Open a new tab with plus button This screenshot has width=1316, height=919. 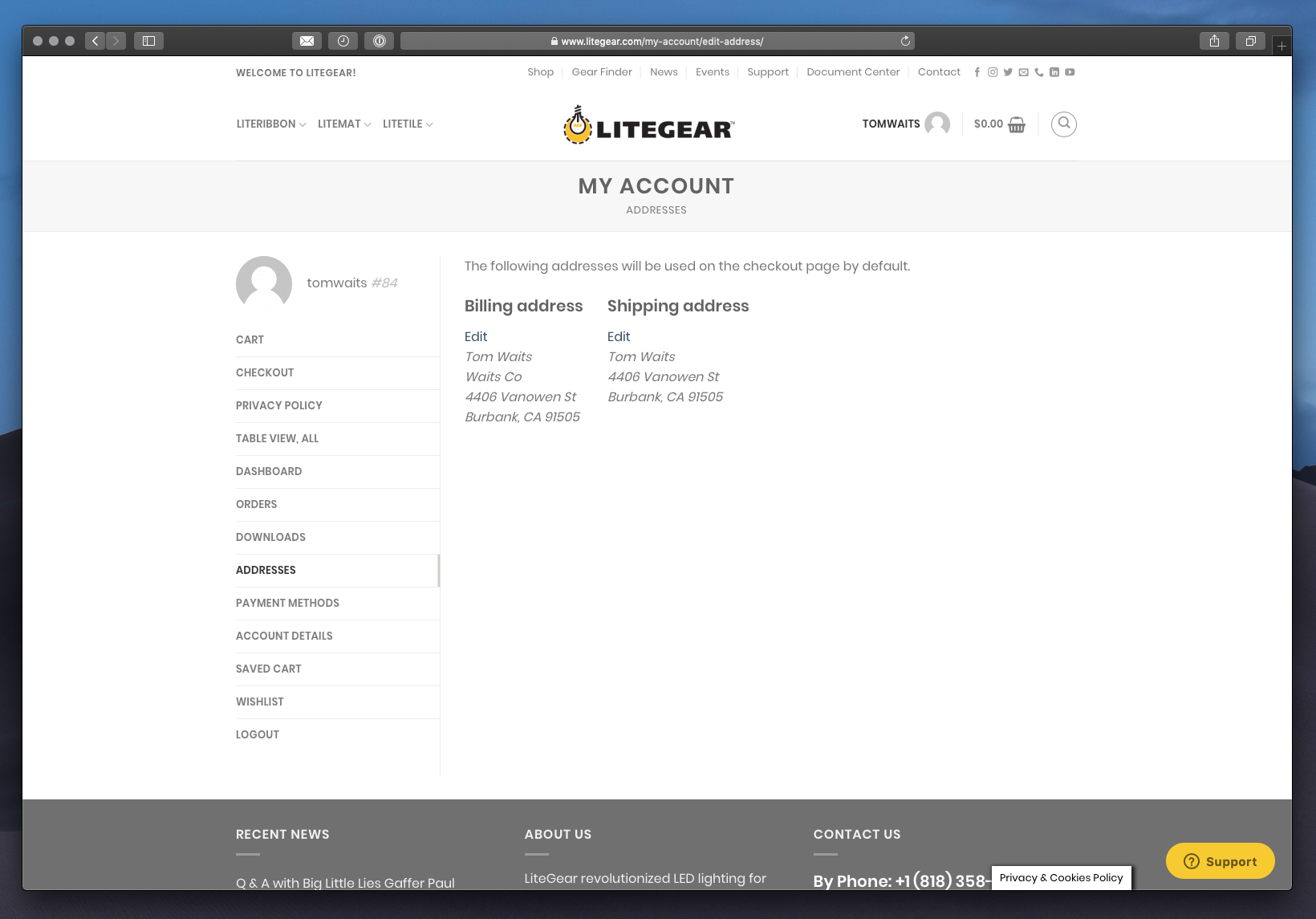coord(1281,46)
